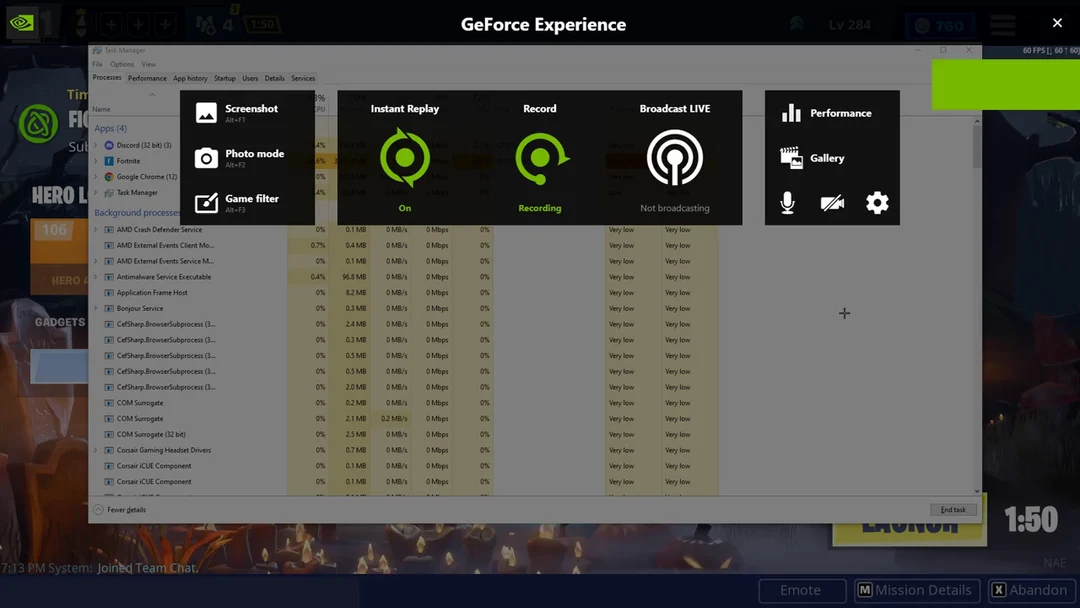Screen dimensions: 1080x608
Task: Toggle Instant Replay green circle
Action: tap(405, 158)
